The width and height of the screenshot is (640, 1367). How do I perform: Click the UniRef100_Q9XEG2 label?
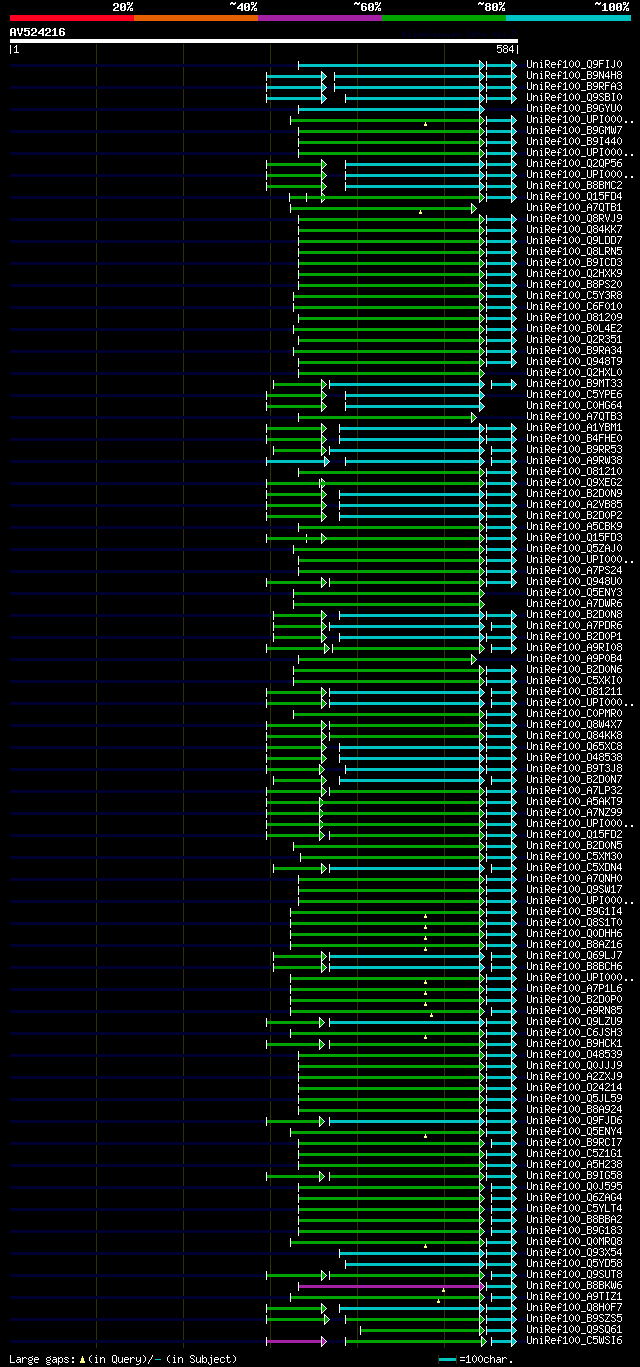(573, 482)
